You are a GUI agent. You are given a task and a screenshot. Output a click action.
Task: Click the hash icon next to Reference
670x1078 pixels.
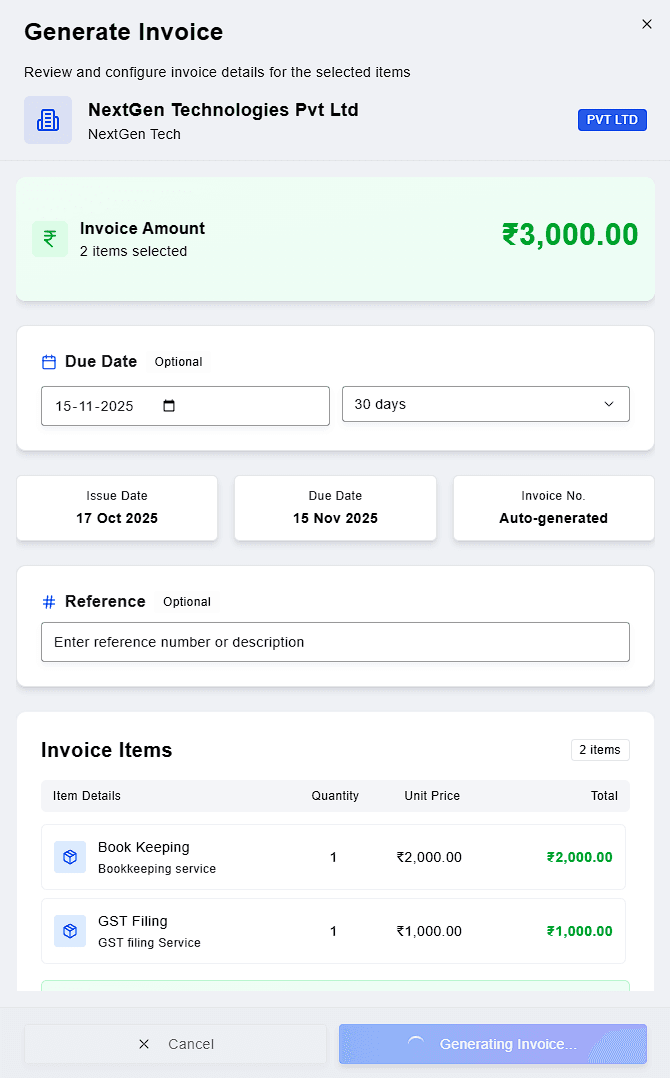(x=47, y=601)
